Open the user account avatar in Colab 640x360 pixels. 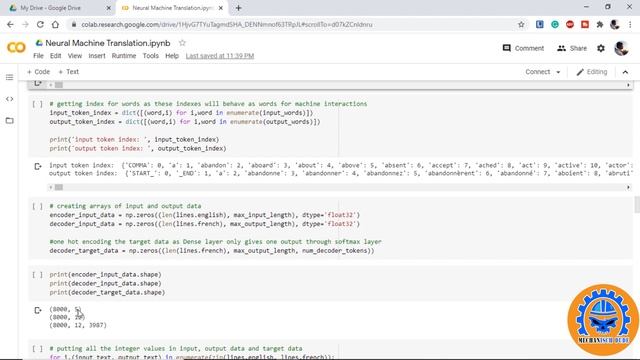coord(621,48)
